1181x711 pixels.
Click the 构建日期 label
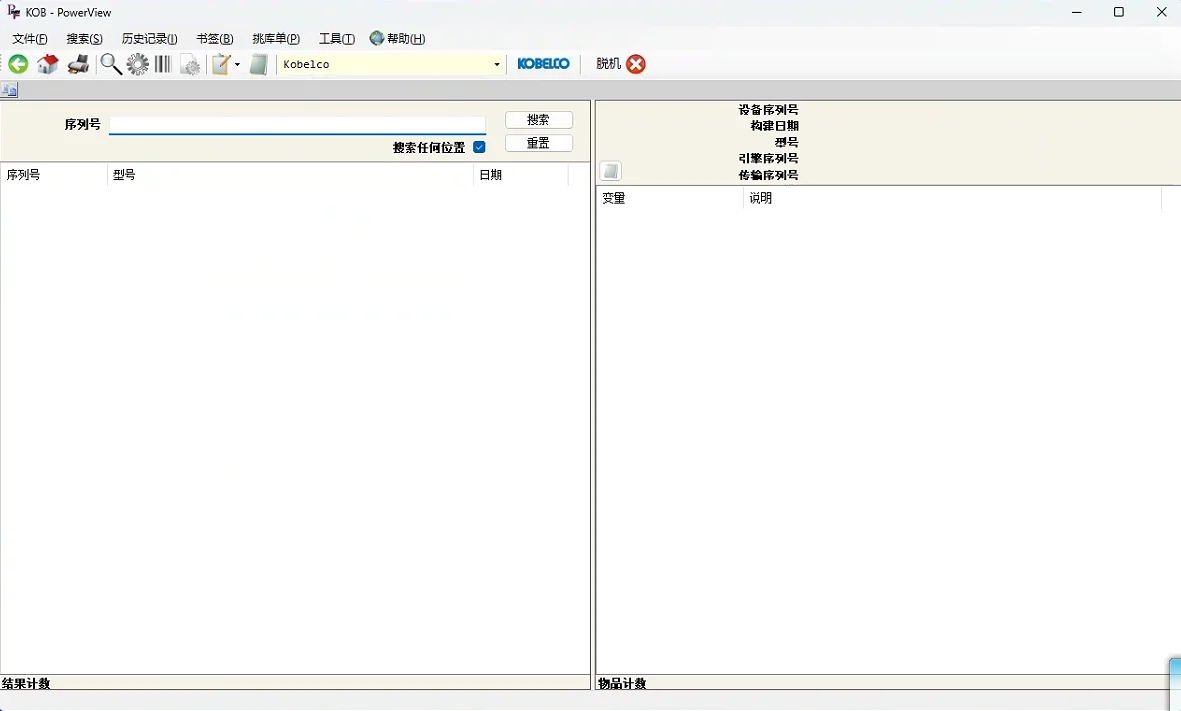(x=774, y=126)
